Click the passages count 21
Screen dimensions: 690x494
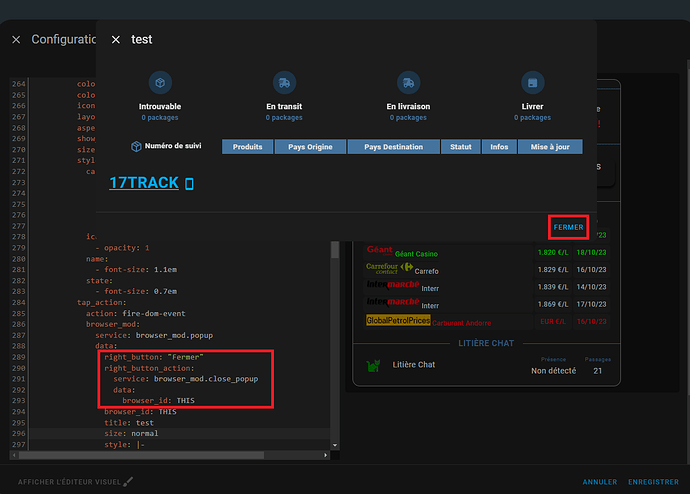[x=598, y=371]
